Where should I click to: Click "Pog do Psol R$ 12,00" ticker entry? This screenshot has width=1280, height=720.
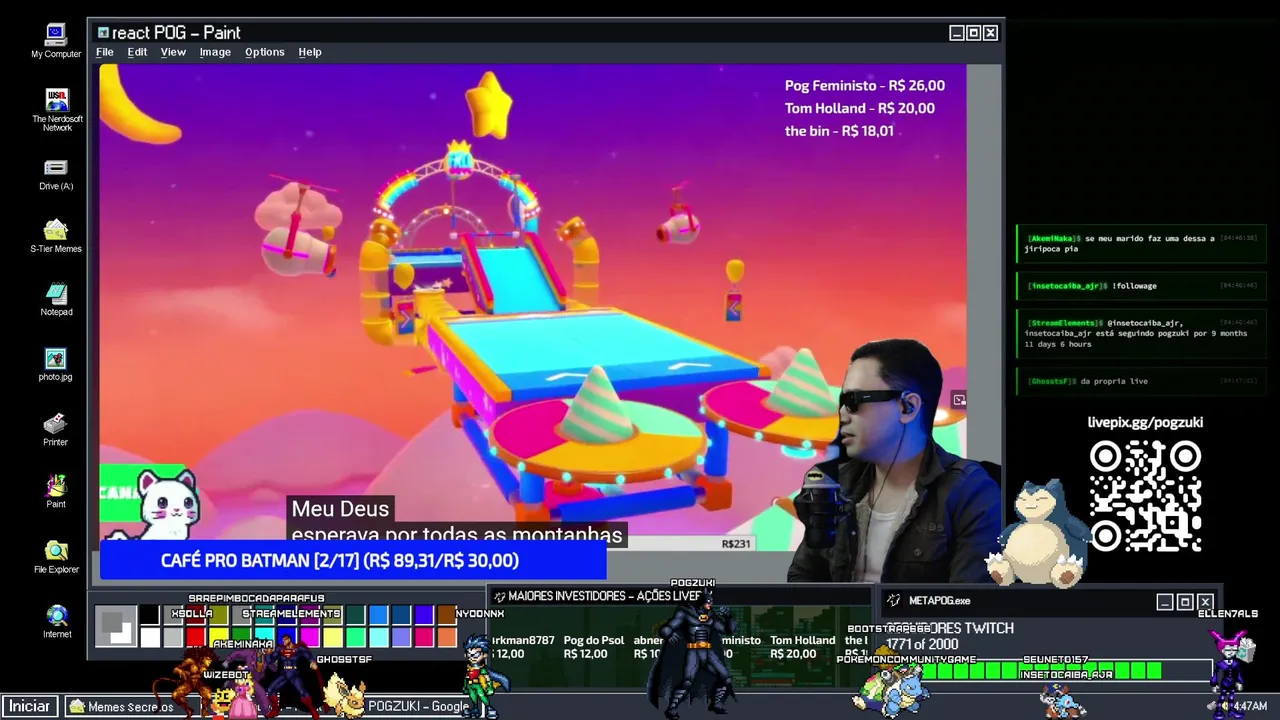(x=594, y=647)
